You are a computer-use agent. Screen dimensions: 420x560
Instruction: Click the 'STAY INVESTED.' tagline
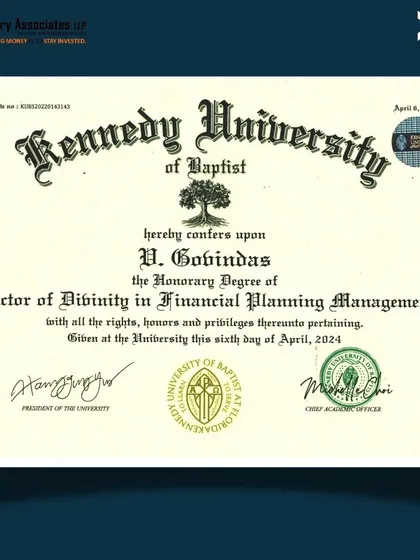65,41
